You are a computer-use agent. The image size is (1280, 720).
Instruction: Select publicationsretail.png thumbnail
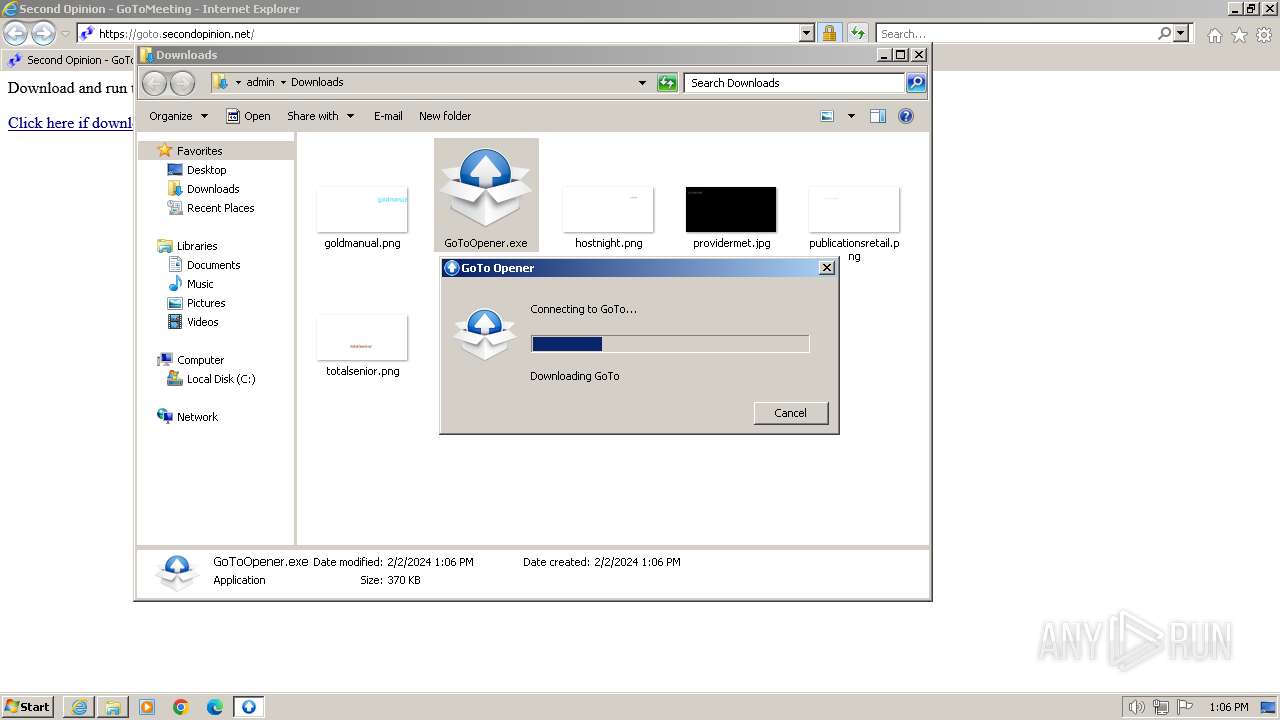pos(854,209)
